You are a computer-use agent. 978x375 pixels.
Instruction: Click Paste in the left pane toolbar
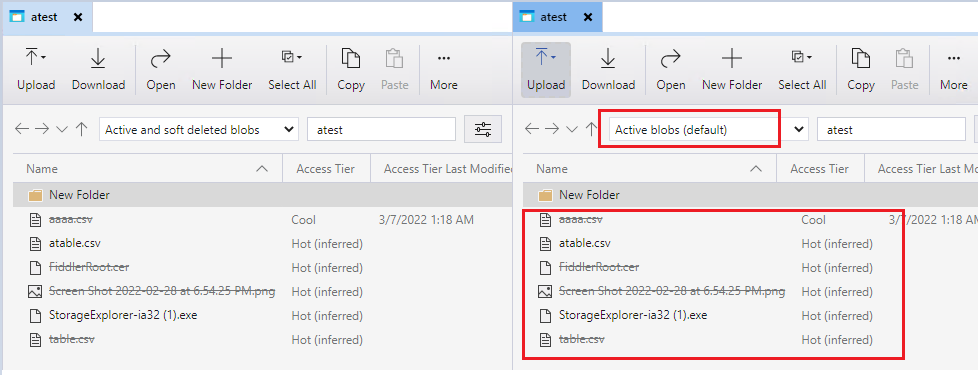(394, 70)
